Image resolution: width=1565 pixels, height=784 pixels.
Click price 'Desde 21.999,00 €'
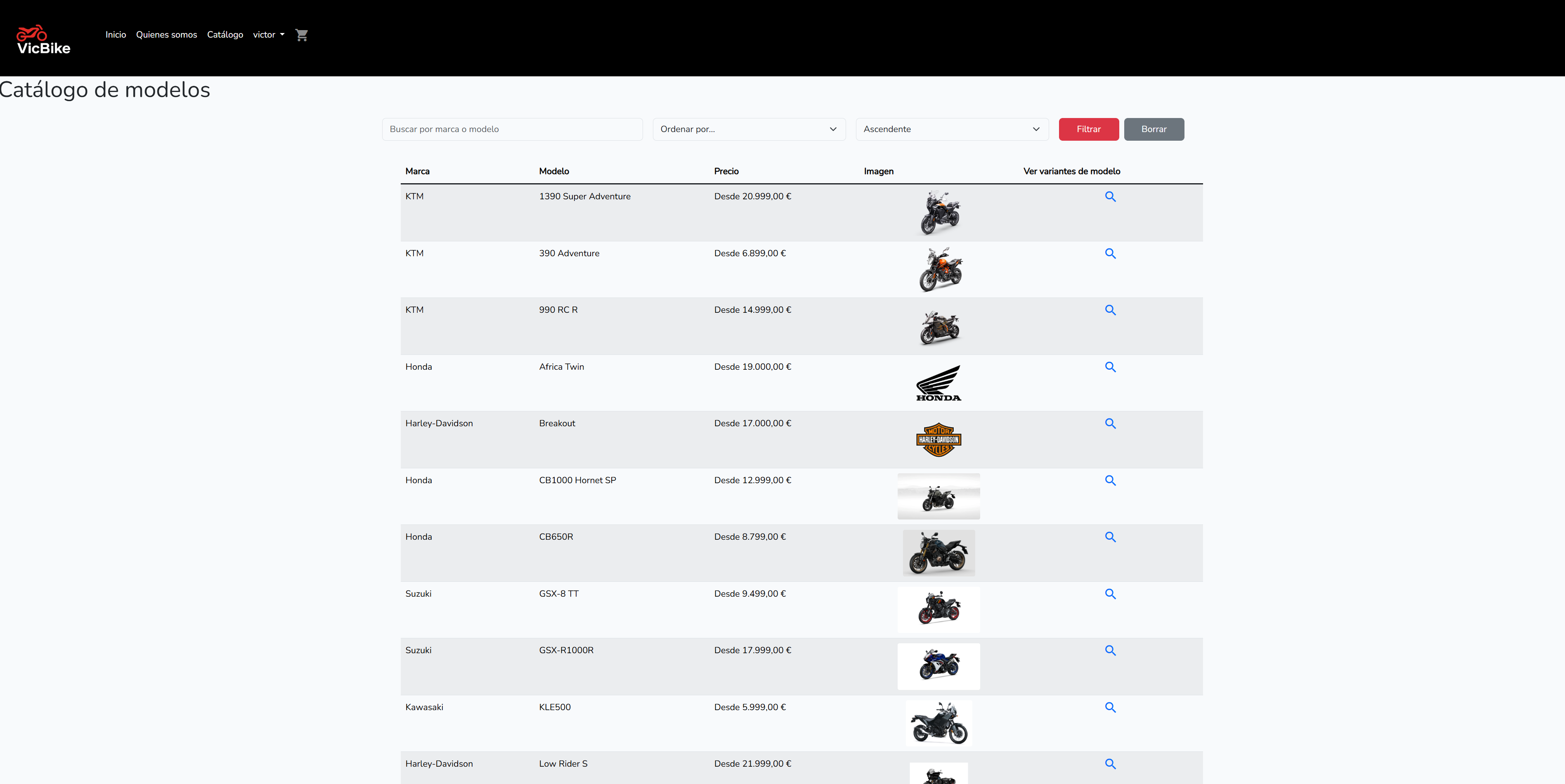(753, 764)
